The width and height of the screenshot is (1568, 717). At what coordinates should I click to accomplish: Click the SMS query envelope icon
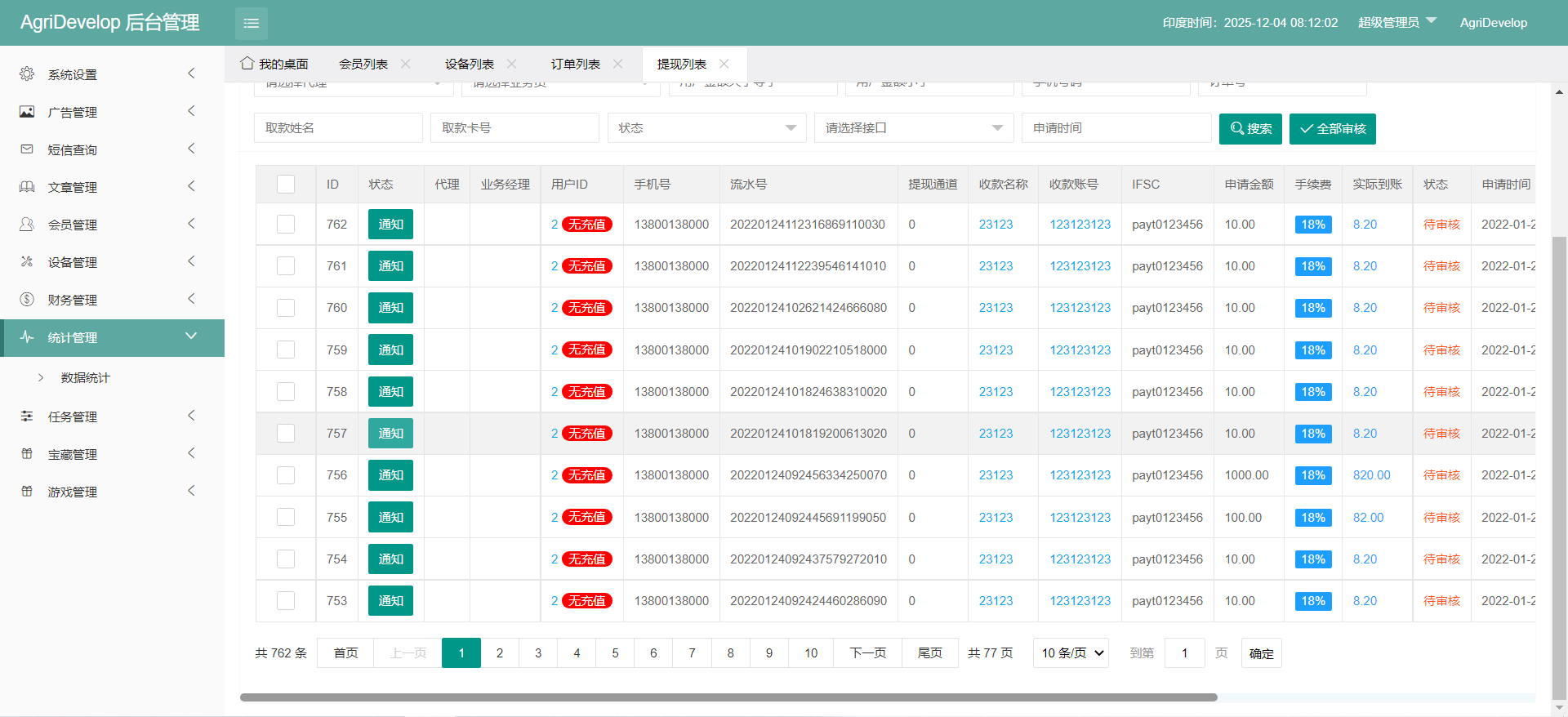point(27,149)
